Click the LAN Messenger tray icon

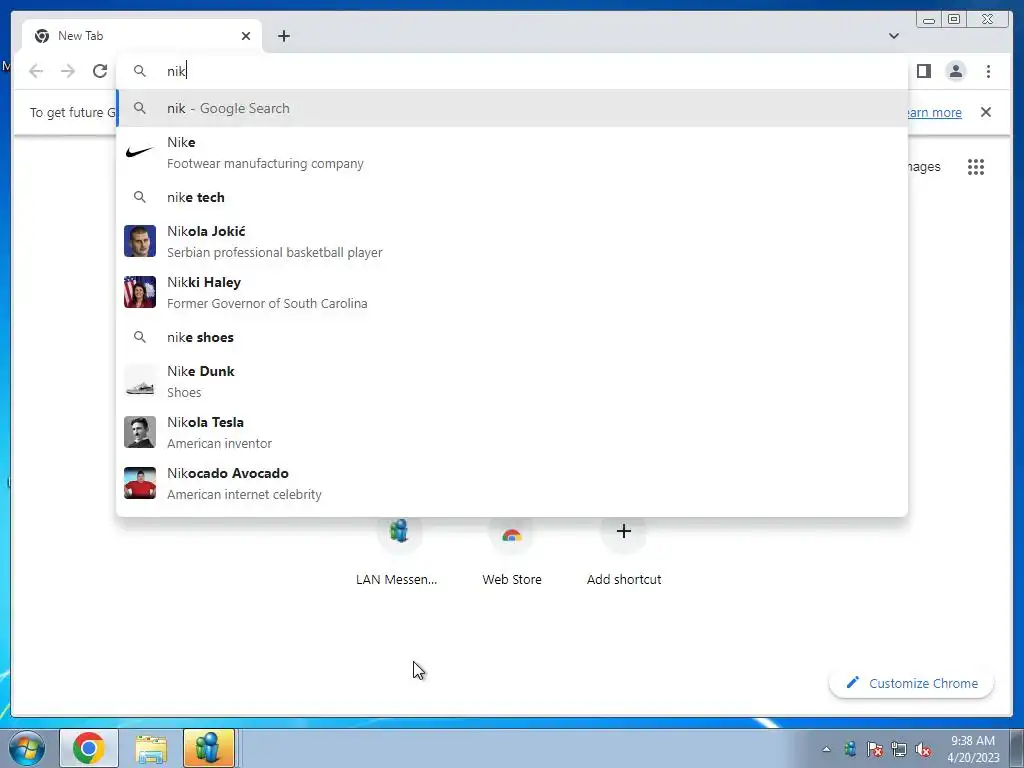tap(850, 750)
